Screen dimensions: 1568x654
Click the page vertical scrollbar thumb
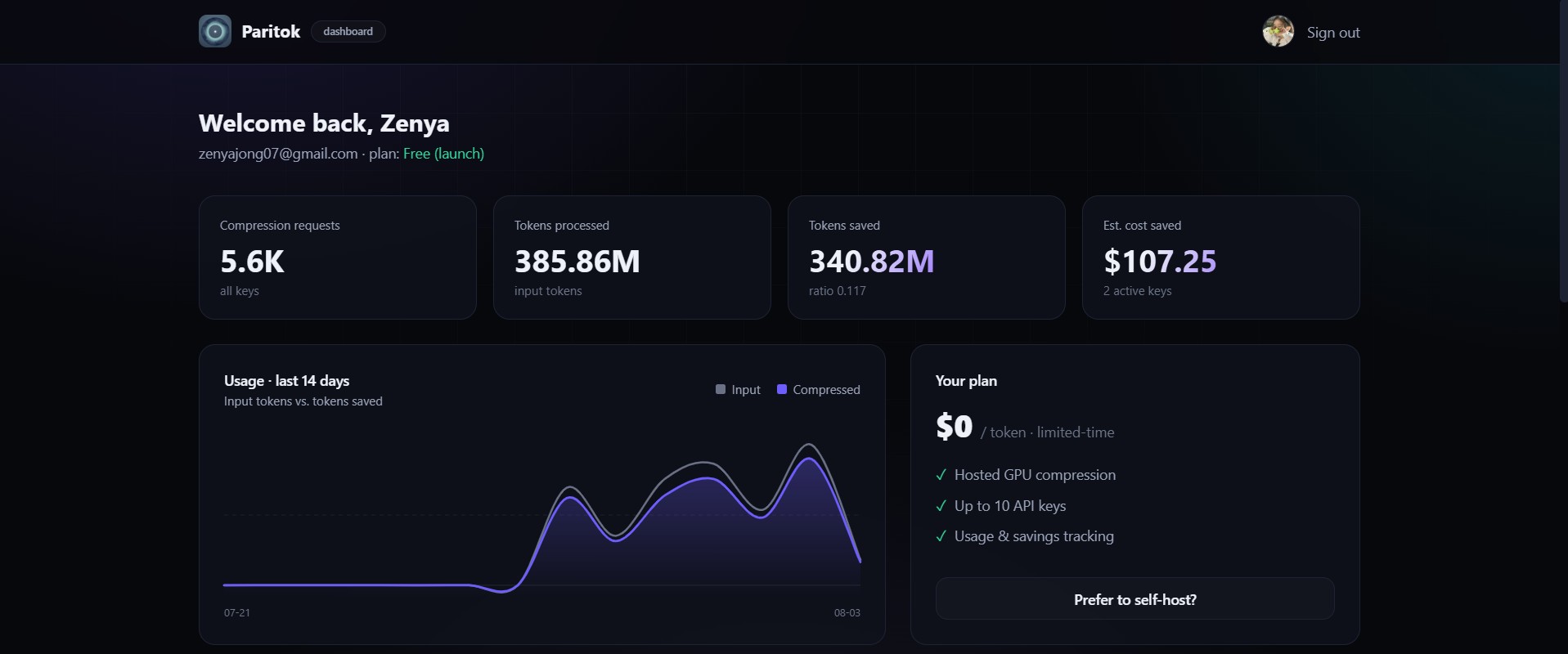(x=1563, y=151)
